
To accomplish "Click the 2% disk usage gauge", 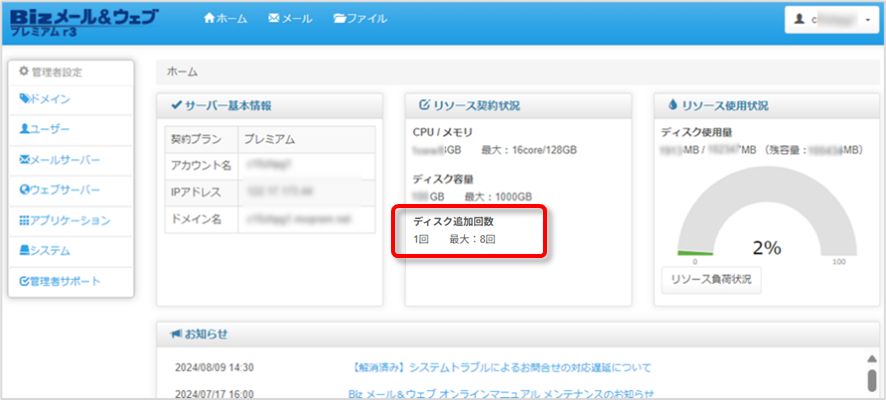I will [765, 230].
